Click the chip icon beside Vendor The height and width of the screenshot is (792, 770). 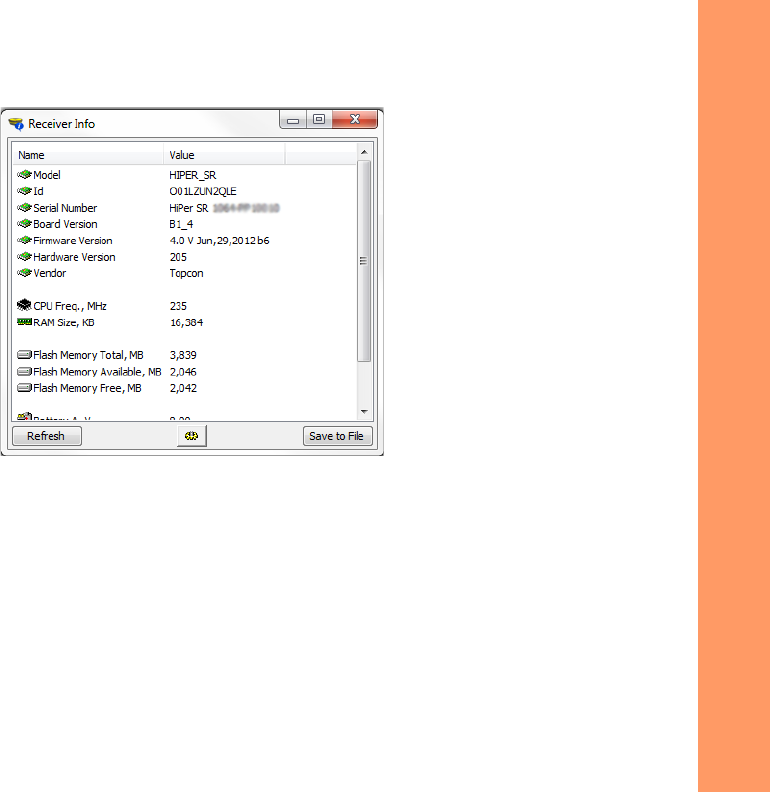tap(24, 273)
